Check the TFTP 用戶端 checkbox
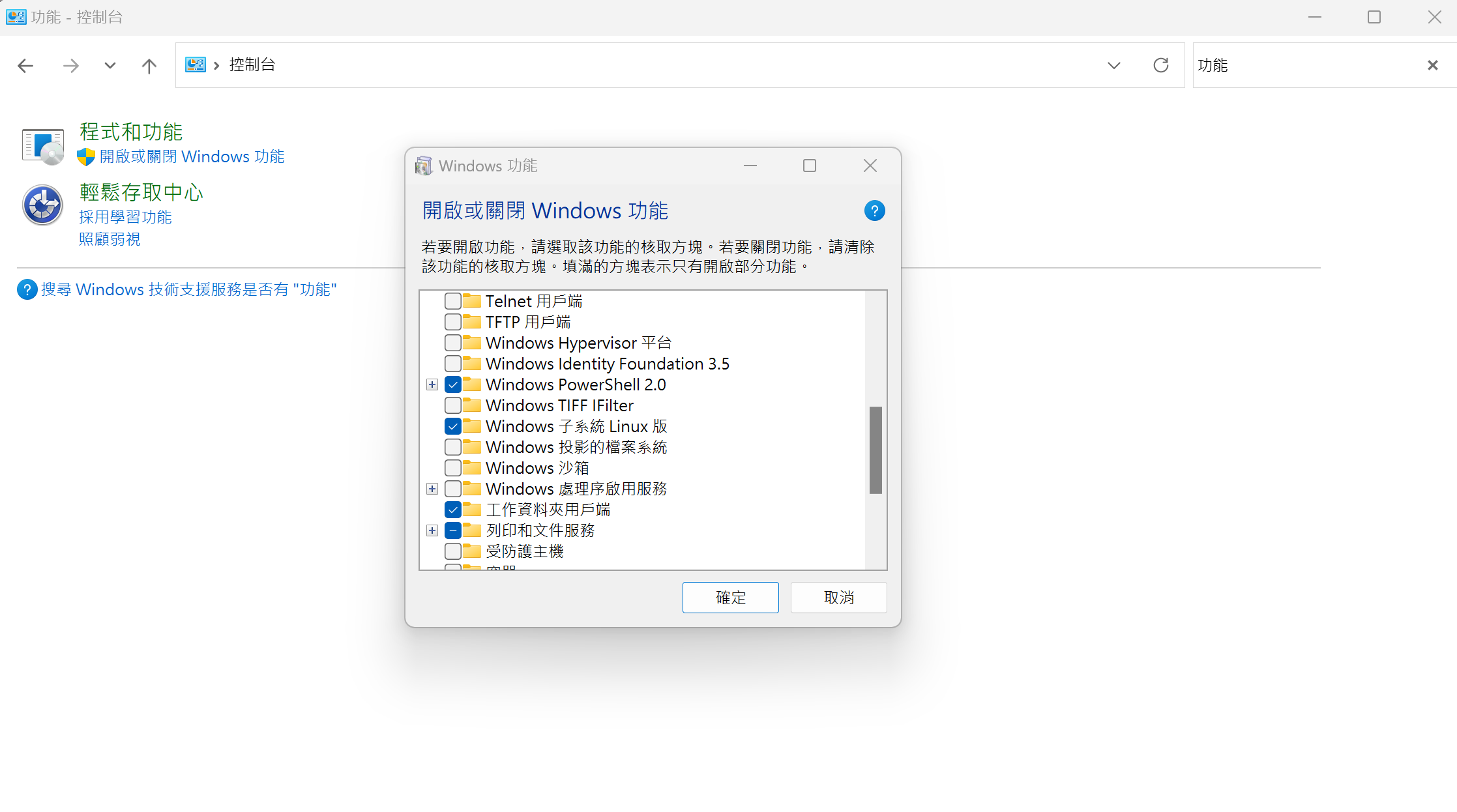 coord(453,322)
